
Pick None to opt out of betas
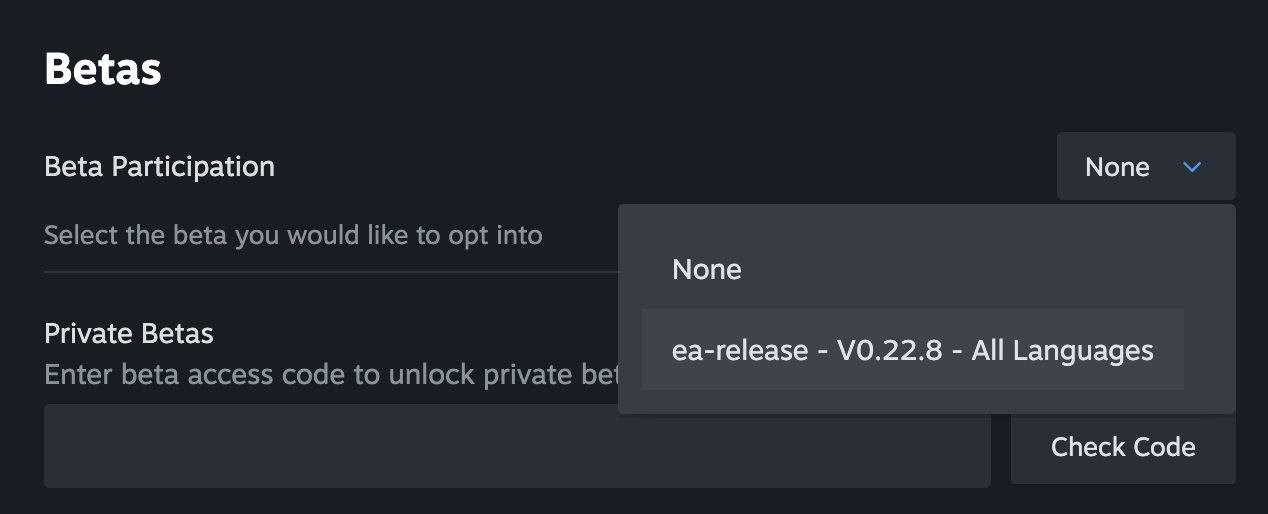[707, 269]
